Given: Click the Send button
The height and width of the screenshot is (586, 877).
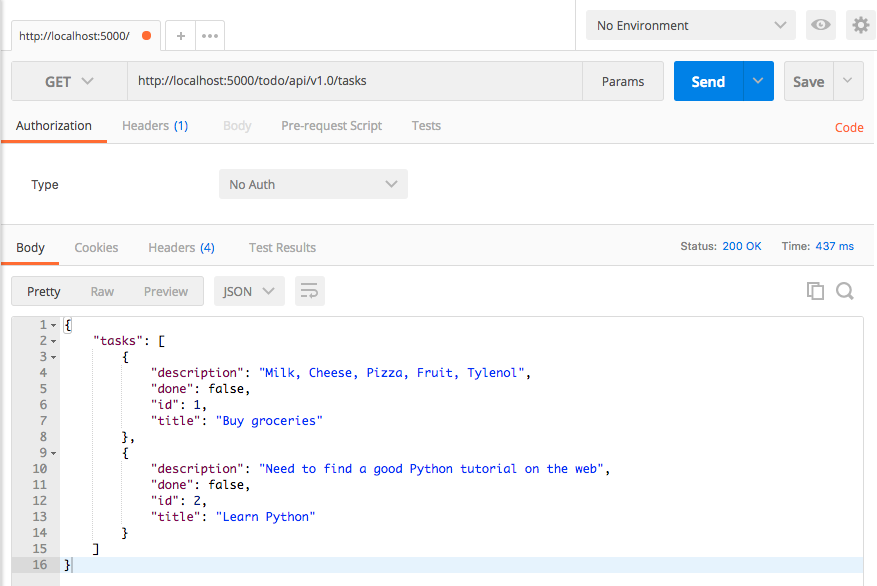Looking at the screenshot, I should (709, 81).
